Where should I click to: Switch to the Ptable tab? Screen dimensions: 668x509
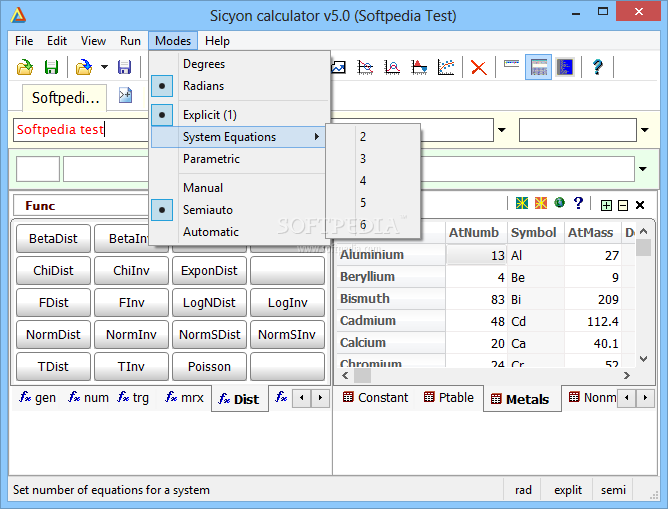449,397
